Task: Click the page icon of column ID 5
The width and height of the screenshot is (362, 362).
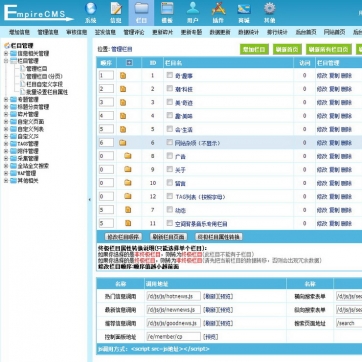Action: pyautogui.click(x=123, y=129)
